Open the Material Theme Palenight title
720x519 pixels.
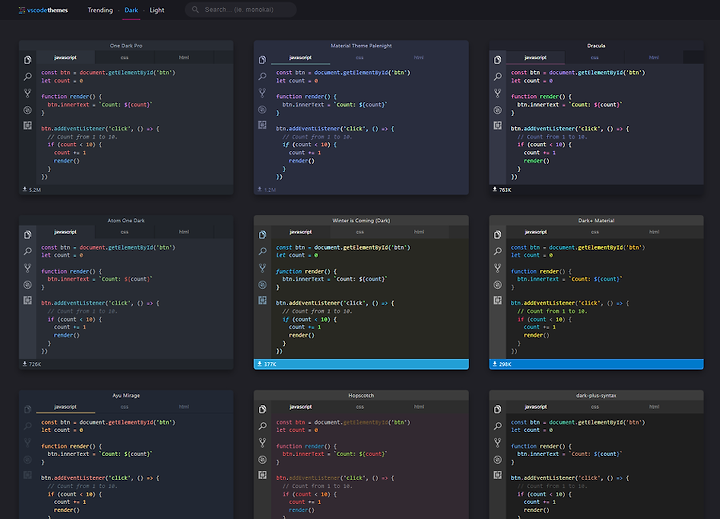tap(361, 45)
